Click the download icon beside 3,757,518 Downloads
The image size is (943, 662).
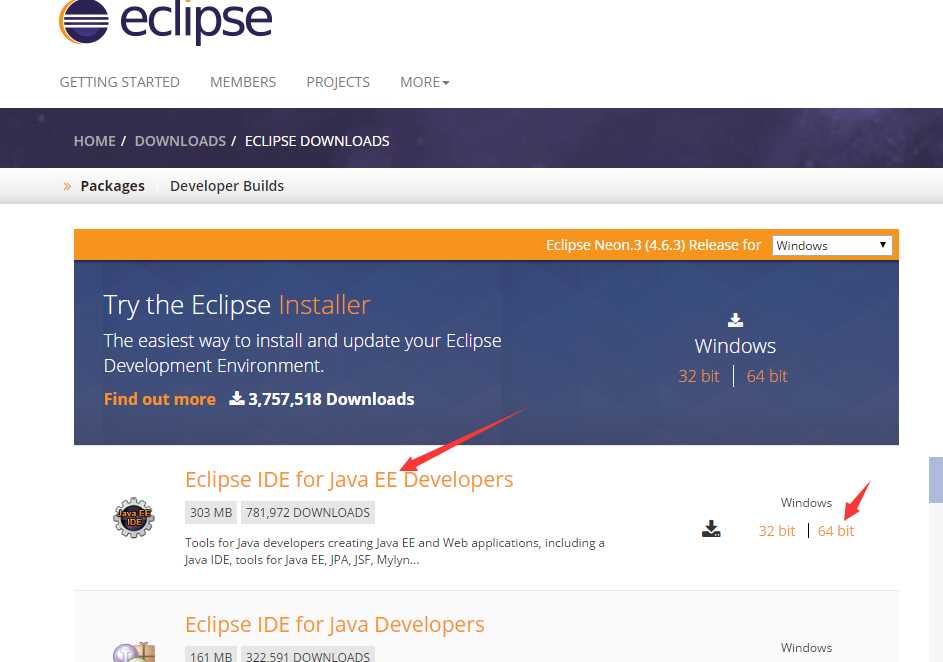tap(236, 398)
